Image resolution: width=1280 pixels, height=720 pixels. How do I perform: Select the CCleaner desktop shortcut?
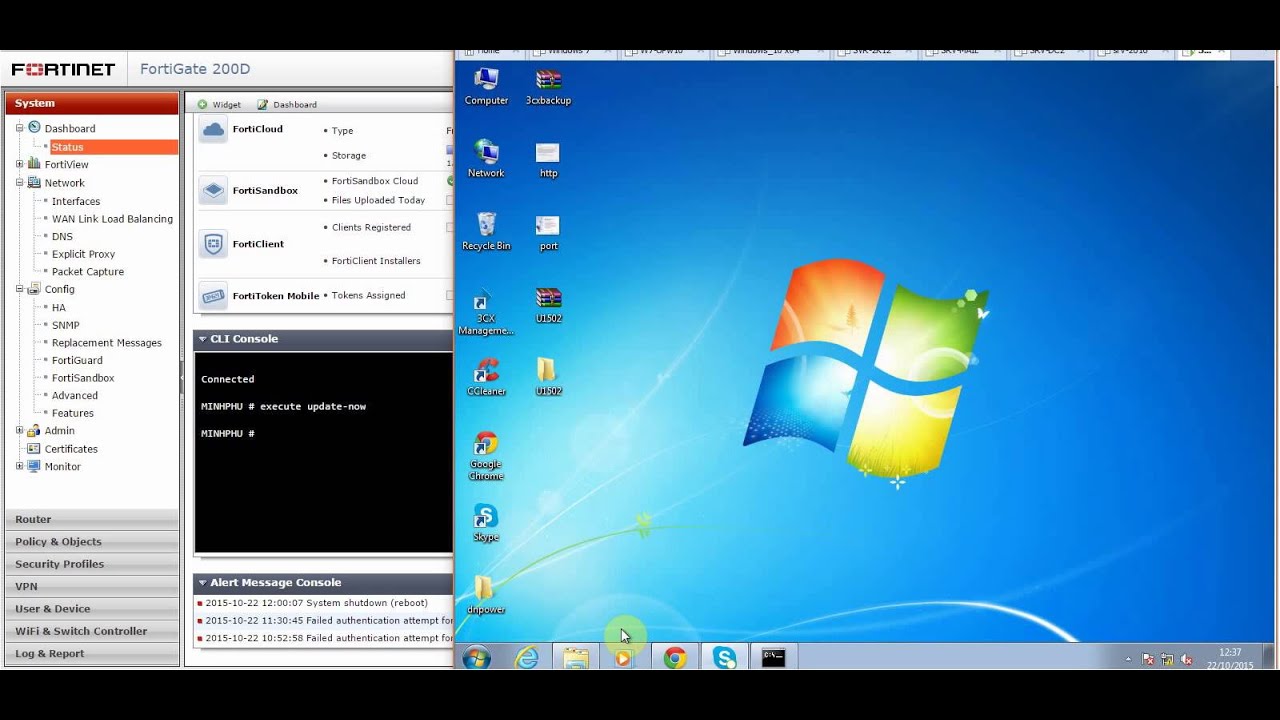(486, 378)
